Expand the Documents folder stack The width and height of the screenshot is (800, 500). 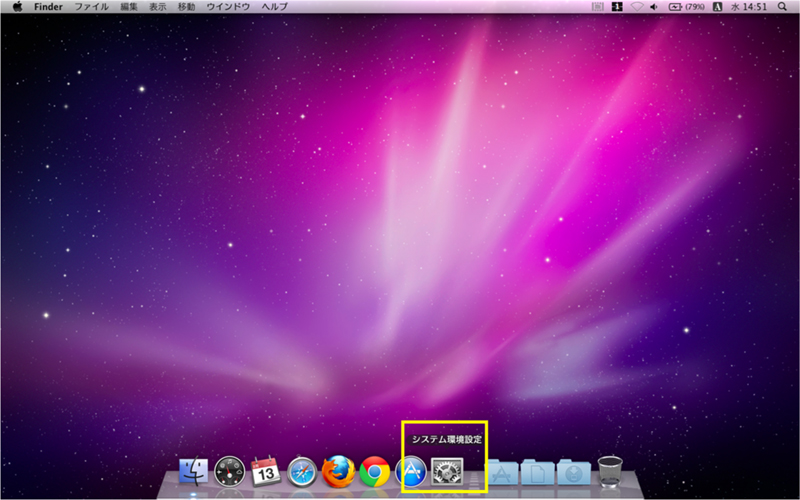point(537,471)
